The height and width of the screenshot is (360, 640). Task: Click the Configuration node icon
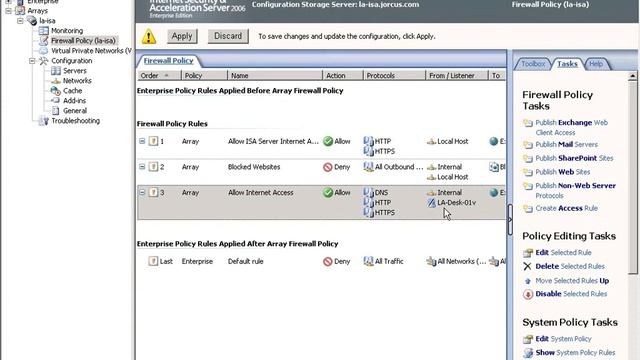click(44, 61)
